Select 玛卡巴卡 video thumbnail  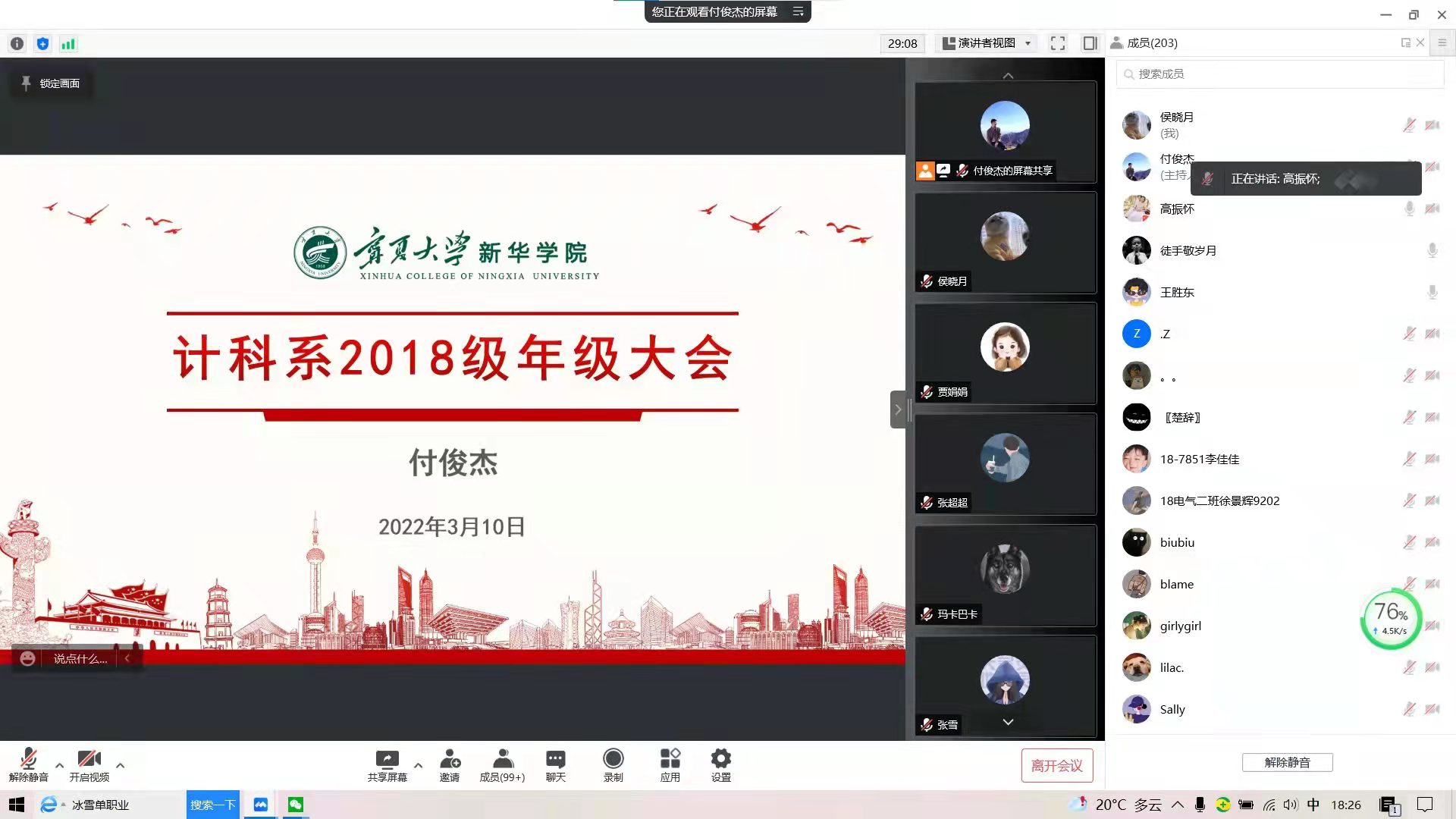[1006, 576]
